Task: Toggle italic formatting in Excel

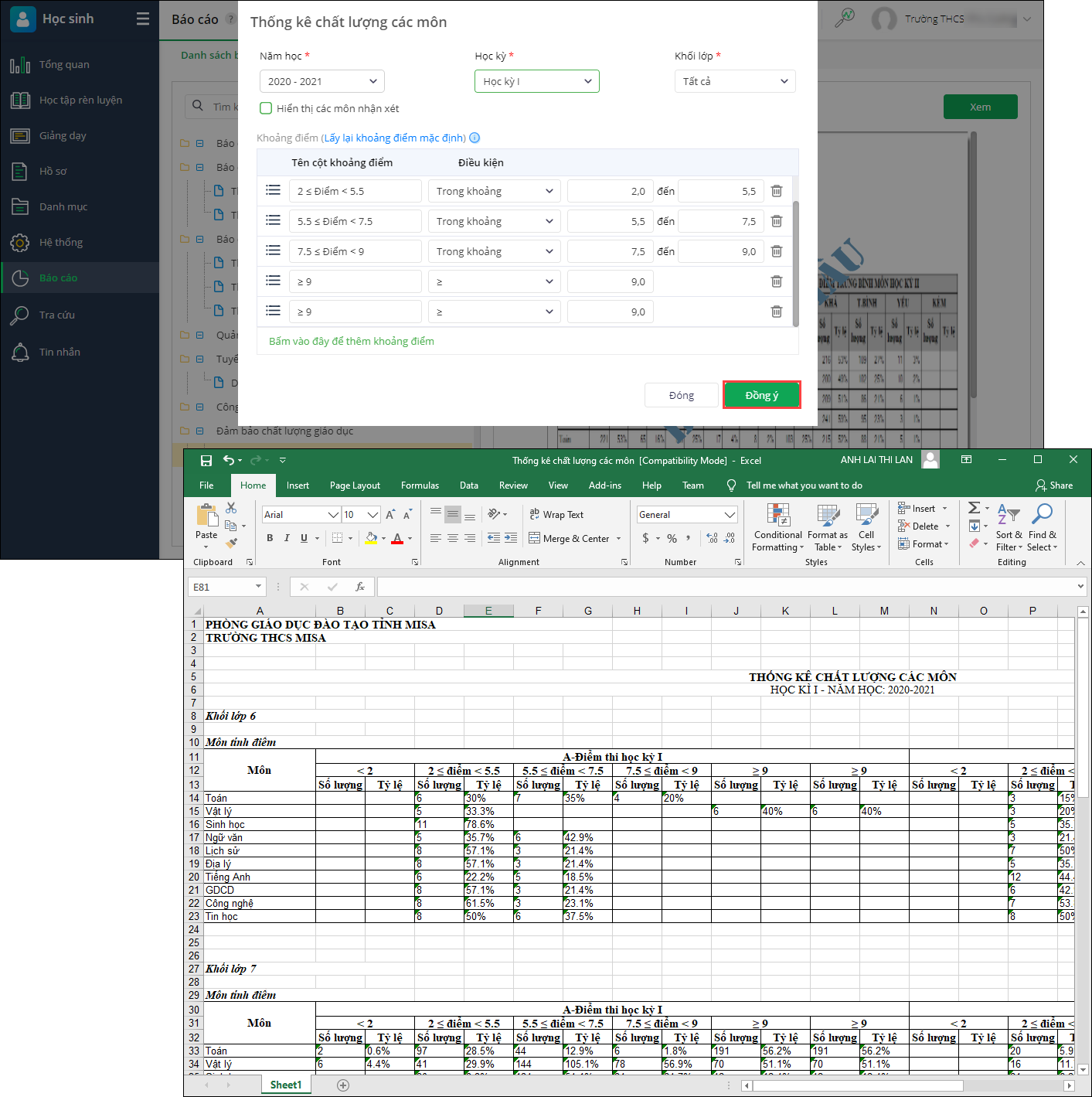Action: pyautogui.click(x=287, y=538)
